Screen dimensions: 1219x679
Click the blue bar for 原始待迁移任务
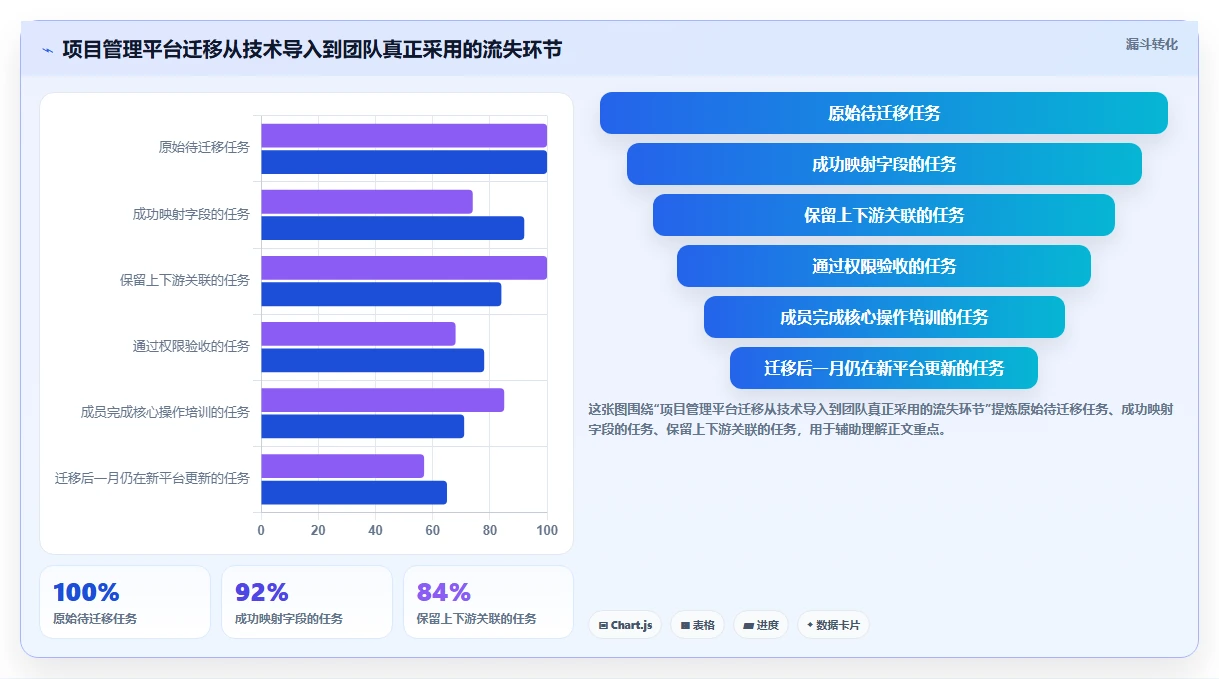coord(404,162)
